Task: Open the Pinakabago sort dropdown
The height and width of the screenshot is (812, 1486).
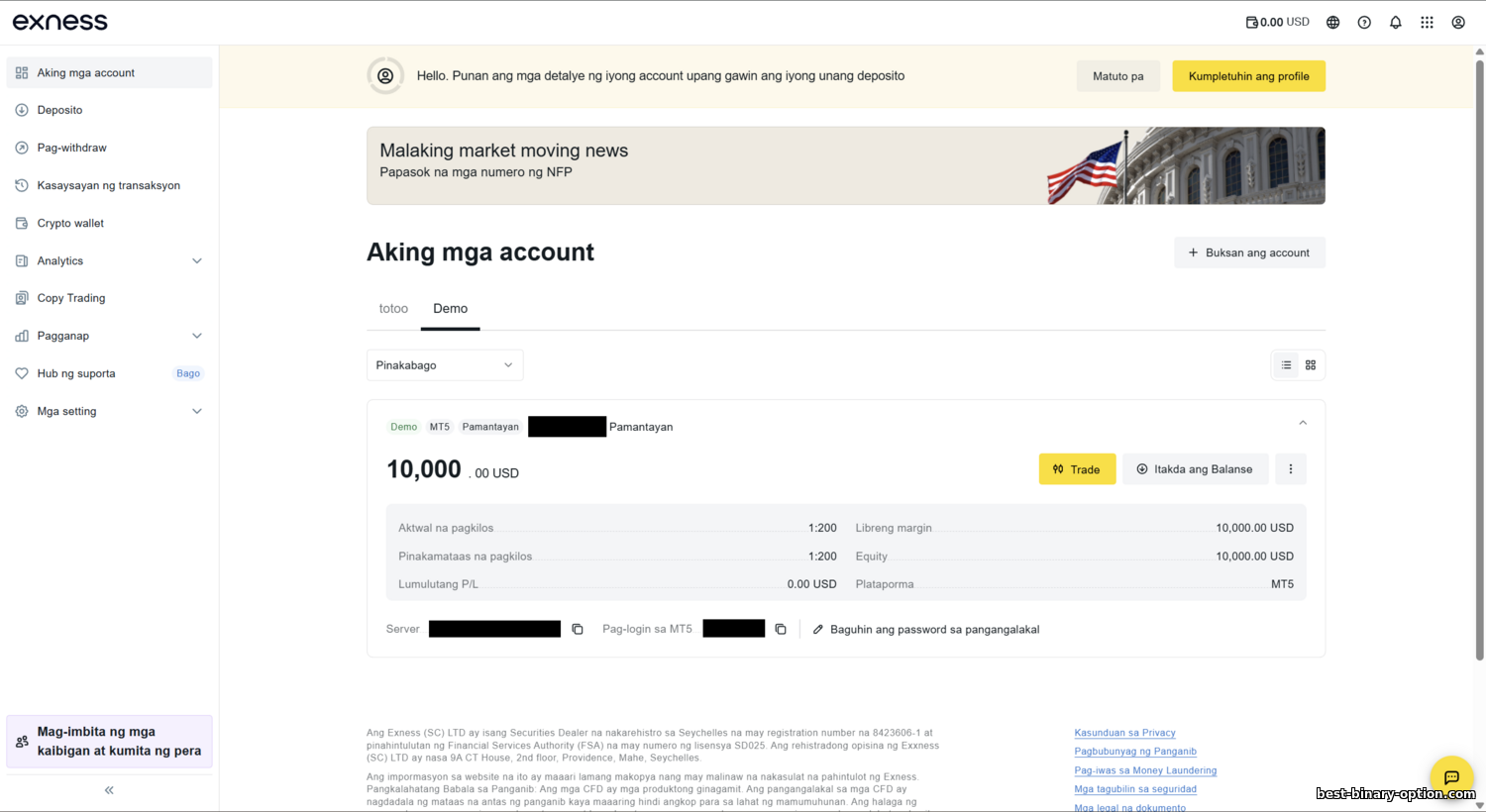Action: coord(445,365)
